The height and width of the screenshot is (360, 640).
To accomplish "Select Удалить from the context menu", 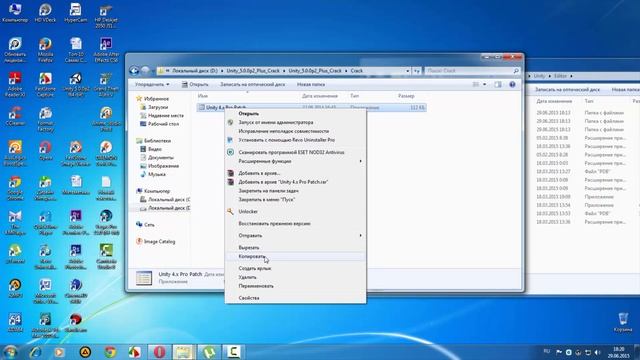I will (295, 277).
